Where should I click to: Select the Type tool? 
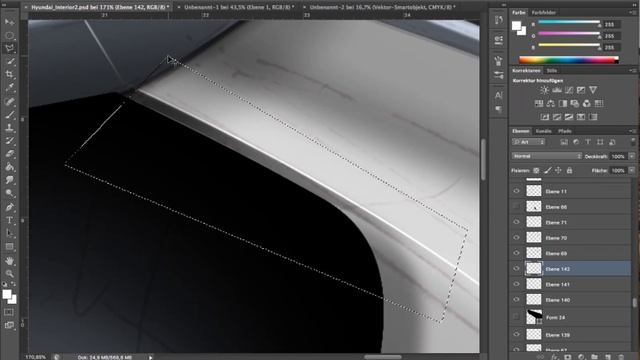[x=9, y=220]
